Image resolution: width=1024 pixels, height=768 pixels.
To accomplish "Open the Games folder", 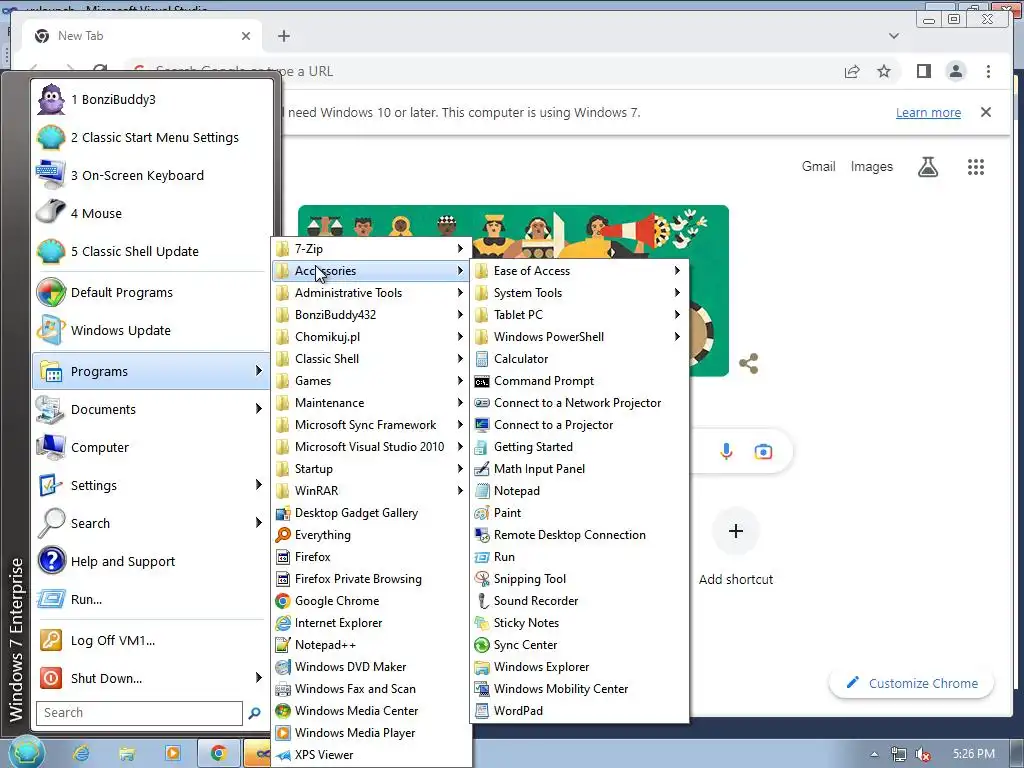I will pos(371,381).
